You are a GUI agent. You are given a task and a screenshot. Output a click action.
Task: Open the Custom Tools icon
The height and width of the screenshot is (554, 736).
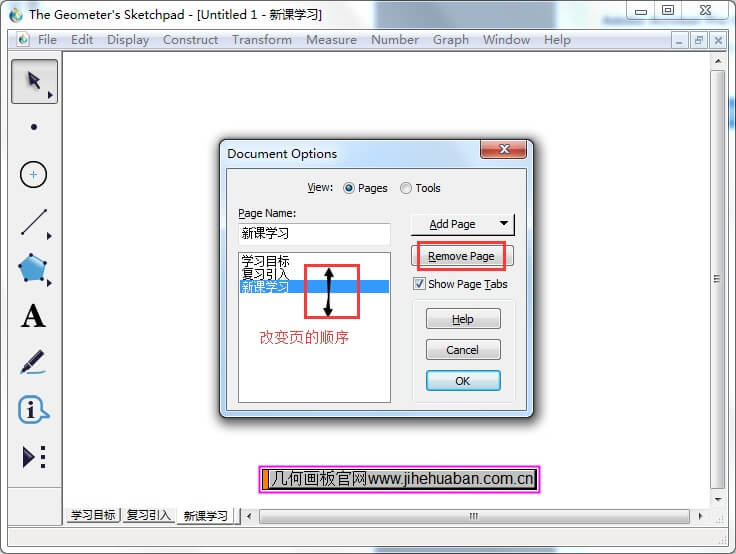tap(34, 456)
